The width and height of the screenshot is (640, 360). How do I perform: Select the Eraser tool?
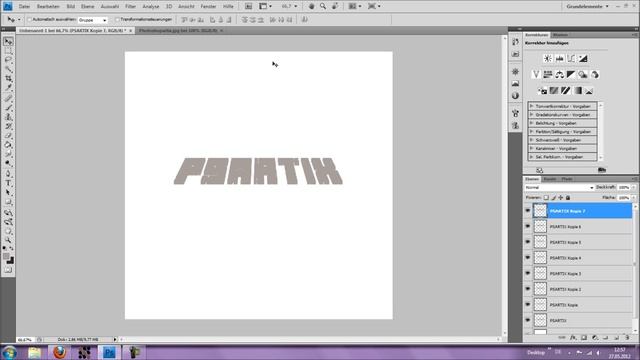8,136
